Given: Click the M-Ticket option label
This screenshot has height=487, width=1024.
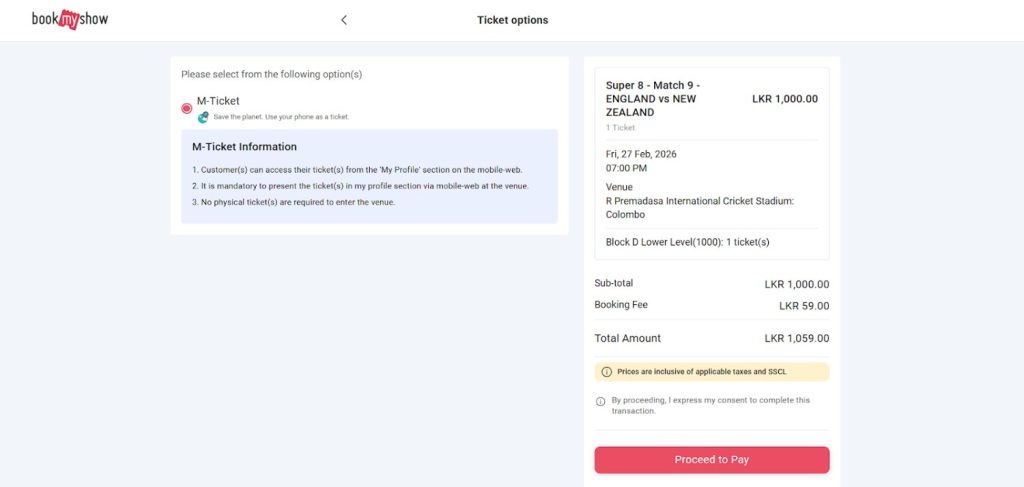Looking at the screenshot, I should pos(218,101).
